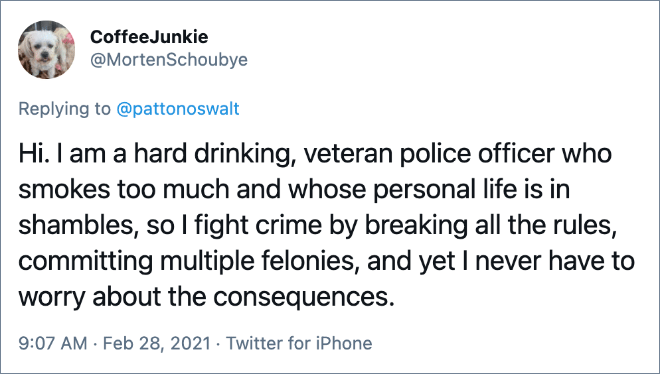Click the word 'shambles' in the tweet
Screen dimensions: 660x374
coord(75,225)
